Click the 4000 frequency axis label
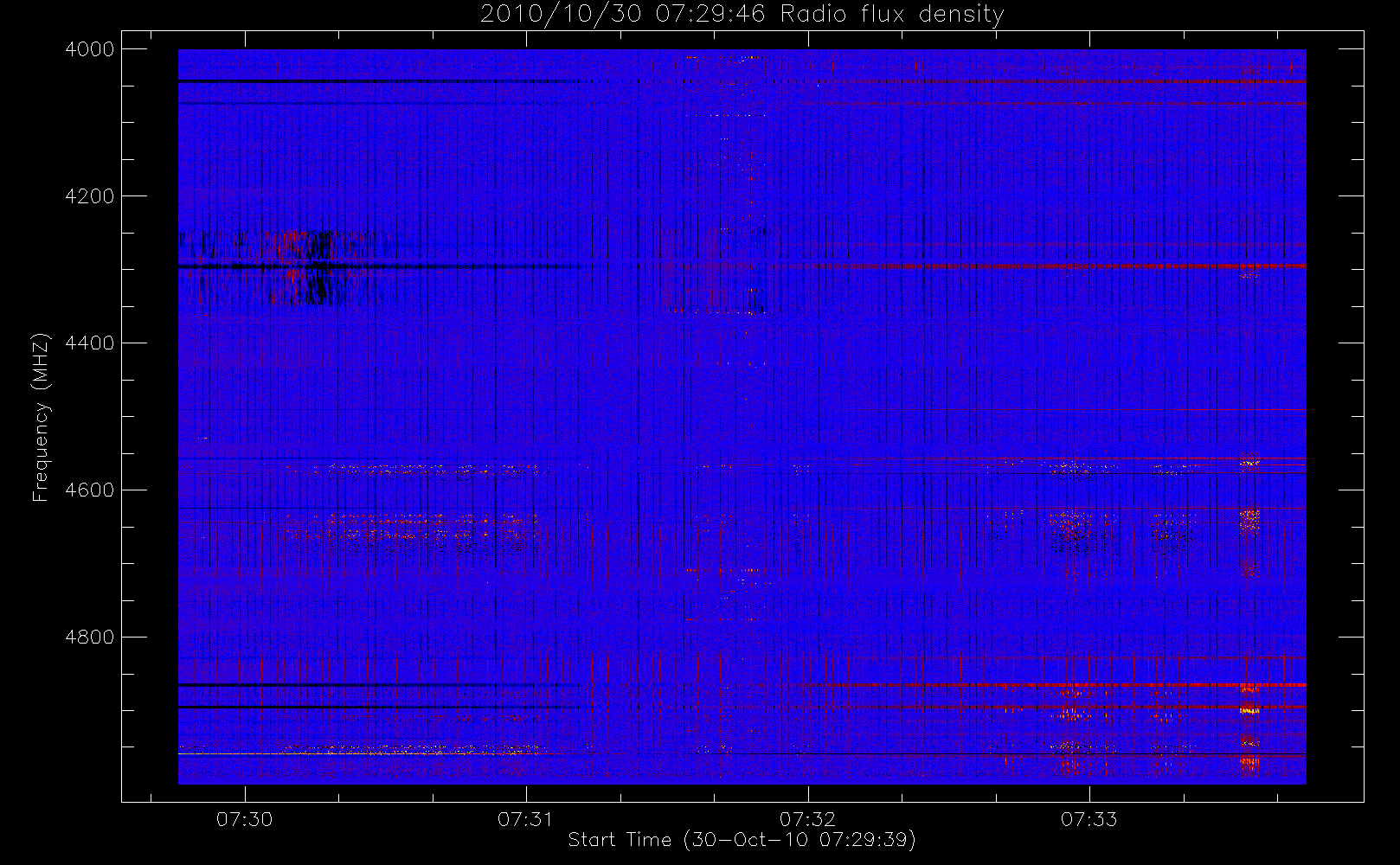The image size is (1400, 865). click(90, 49)
